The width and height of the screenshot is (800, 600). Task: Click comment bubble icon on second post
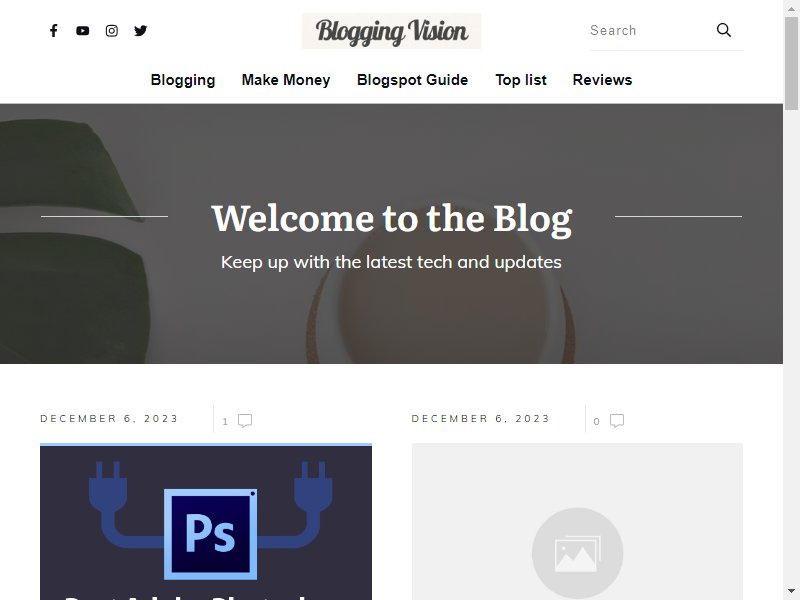click(617, 420)
